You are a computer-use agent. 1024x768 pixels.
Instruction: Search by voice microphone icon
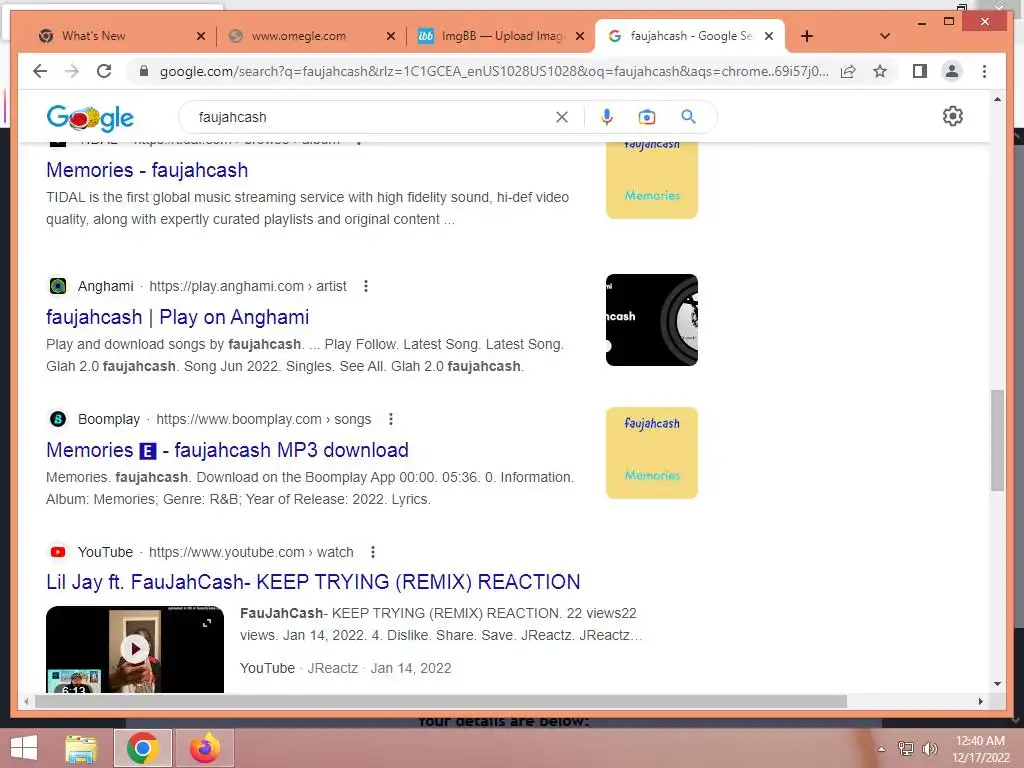607,117
